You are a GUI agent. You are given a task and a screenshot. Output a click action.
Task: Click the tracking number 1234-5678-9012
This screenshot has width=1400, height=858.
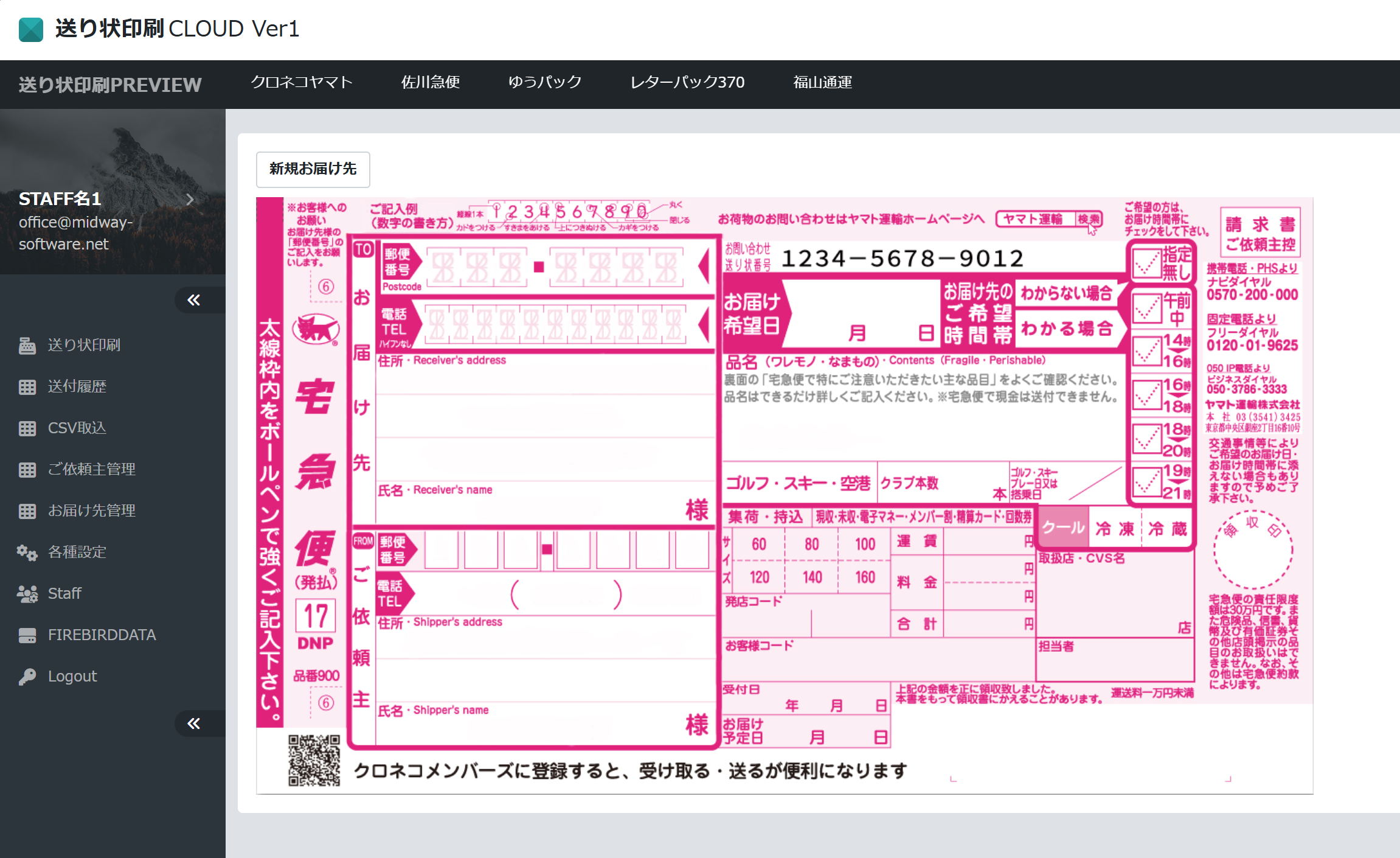[x=903, y=259]
